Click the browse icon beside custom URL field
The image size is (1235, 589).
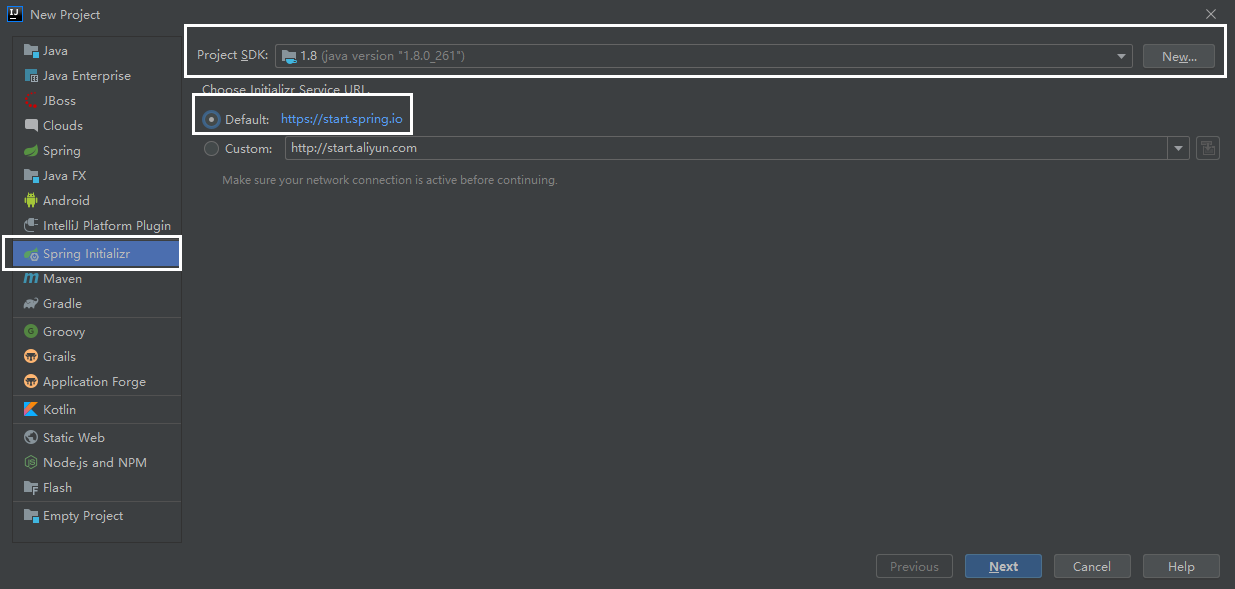click(x=1207, y=148)
